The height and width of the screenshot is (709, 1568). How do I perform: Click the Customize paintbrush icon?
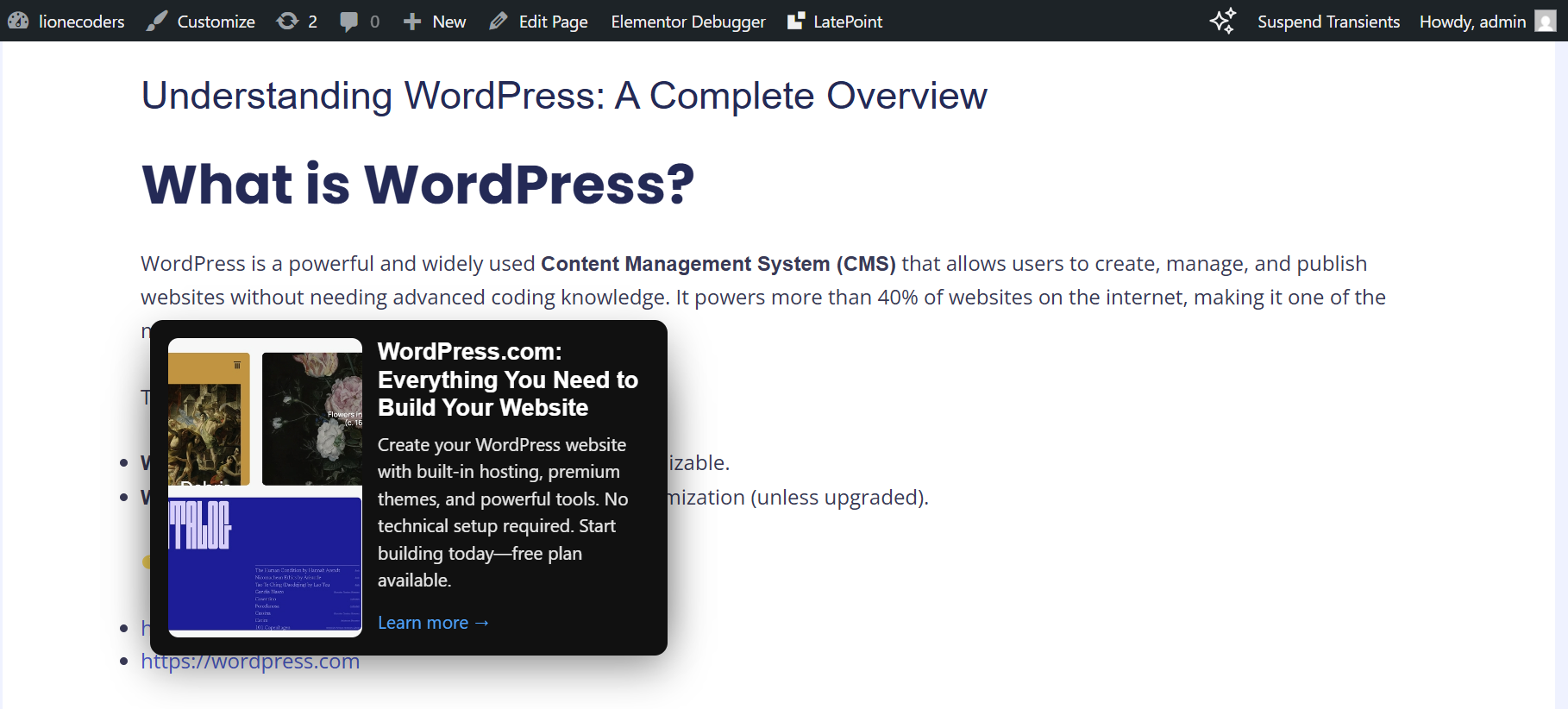click(x=157, y=22)
